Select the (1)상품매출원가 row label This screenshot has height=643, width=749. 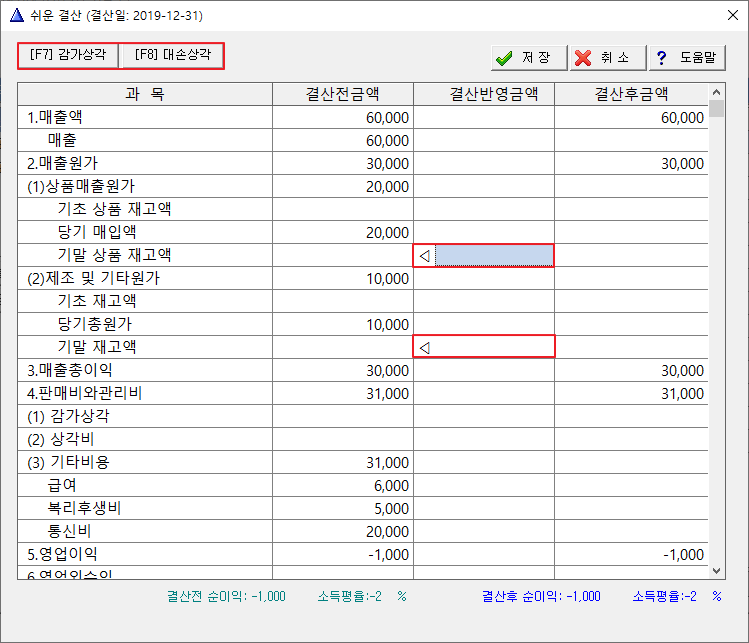point(81,186)
